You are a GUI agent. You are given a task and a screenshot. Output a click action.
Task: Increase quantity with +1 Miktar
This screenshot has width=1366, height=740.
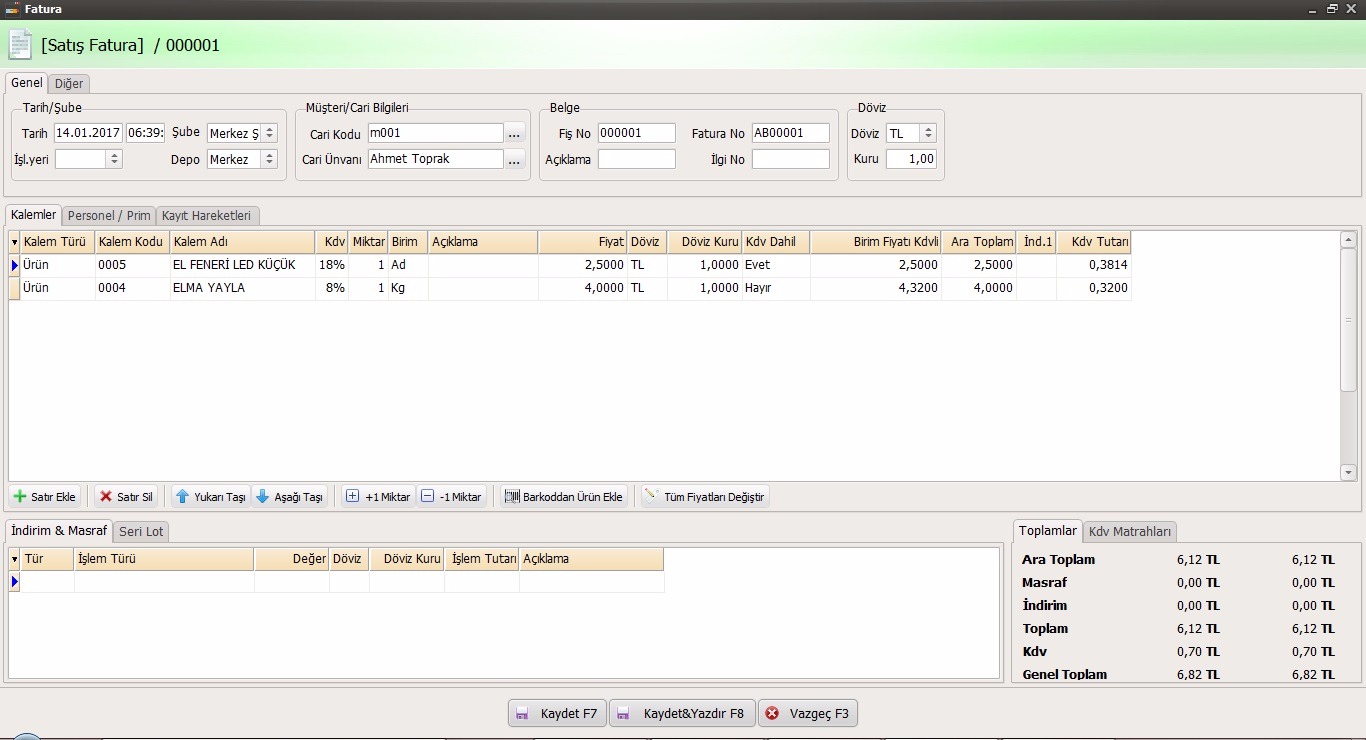point(352,497)
